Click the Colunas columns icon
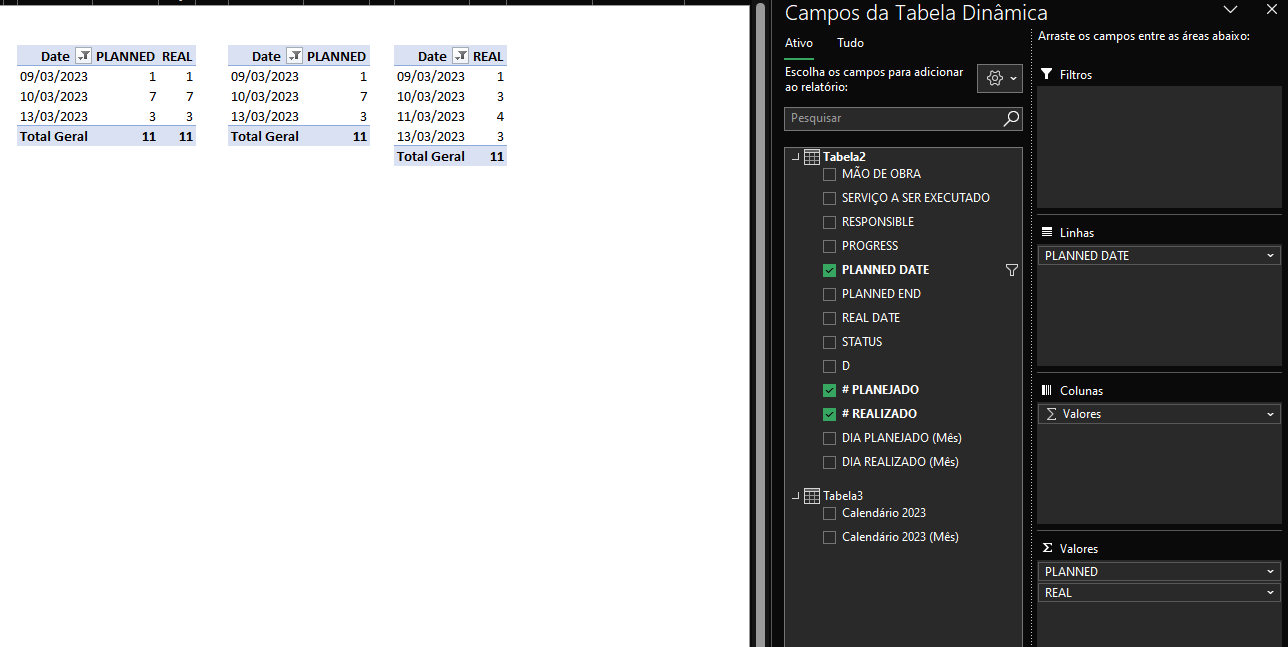The image size is (1288, 647). (1047, 390)
